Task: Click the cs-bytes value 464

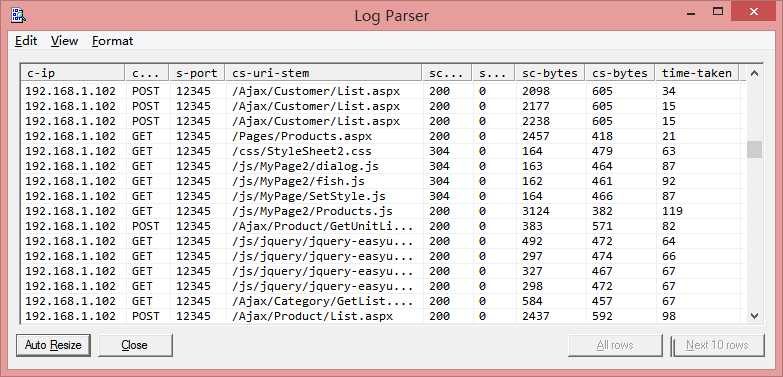Action: pos(602,166)
